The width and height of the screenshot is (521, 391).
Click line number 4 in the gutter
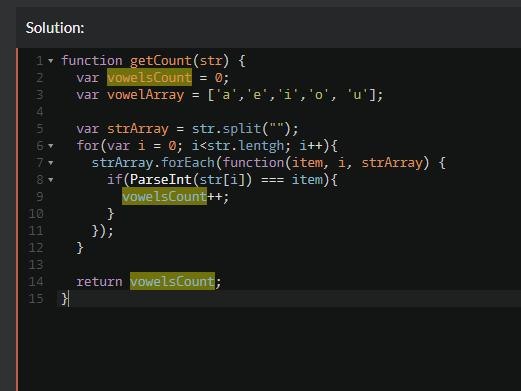40,112
